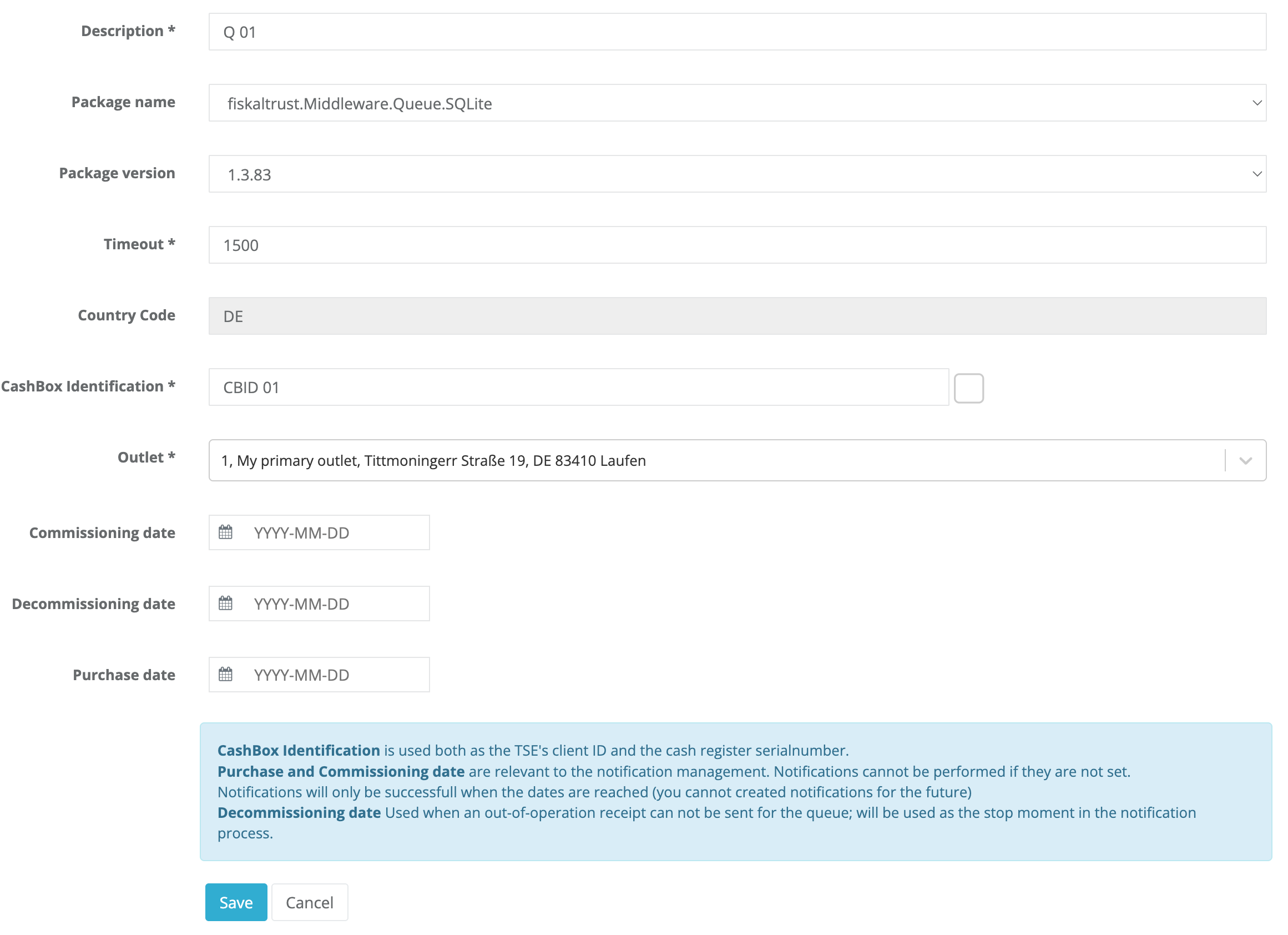Click the "Package name" label
The height and width of the screenshot is (935, 1288).
coord(123,102)
